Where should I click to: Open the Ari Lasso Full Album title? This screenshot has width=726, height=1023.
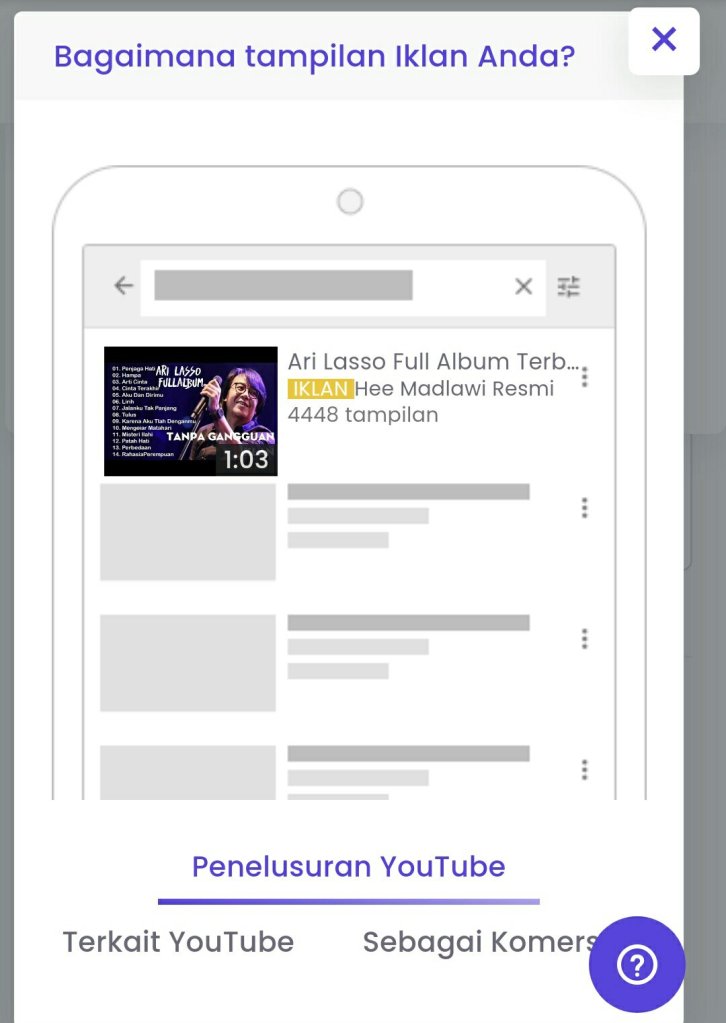point(432,361)
